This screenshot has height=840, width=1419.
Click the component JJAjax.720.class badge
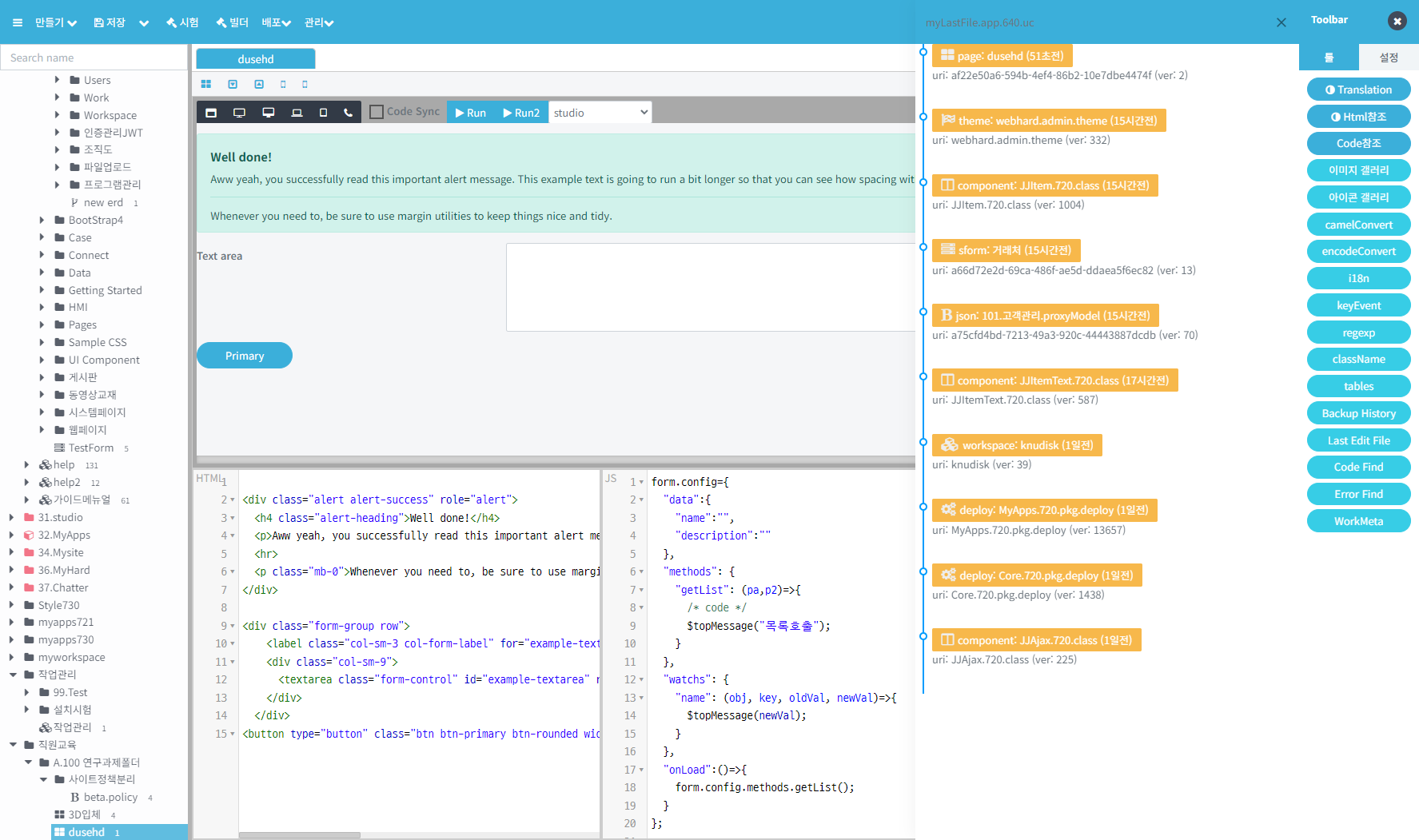point(1037,640)
